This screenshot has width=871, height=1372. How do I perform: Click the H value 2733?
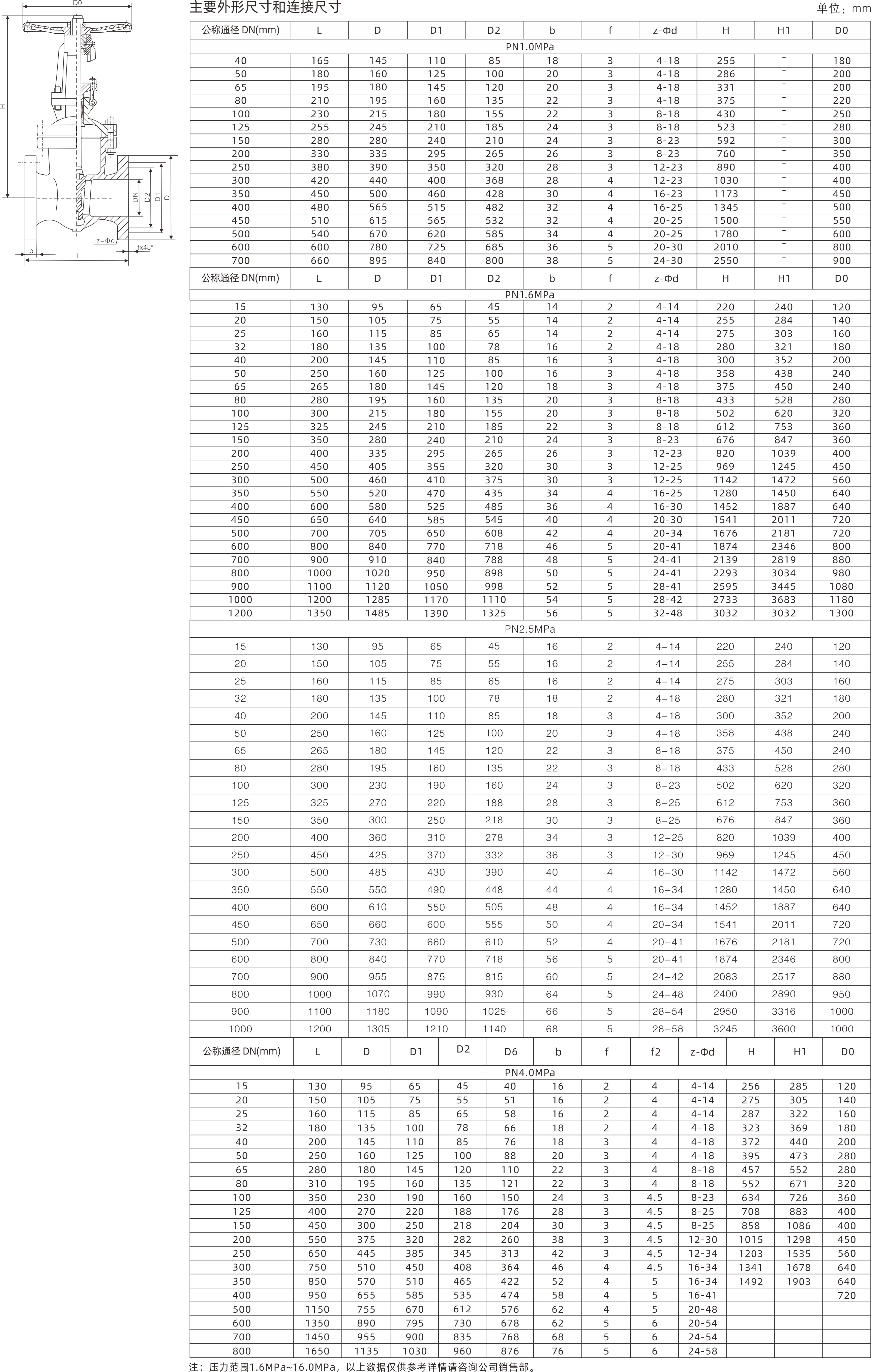point(726,600)
